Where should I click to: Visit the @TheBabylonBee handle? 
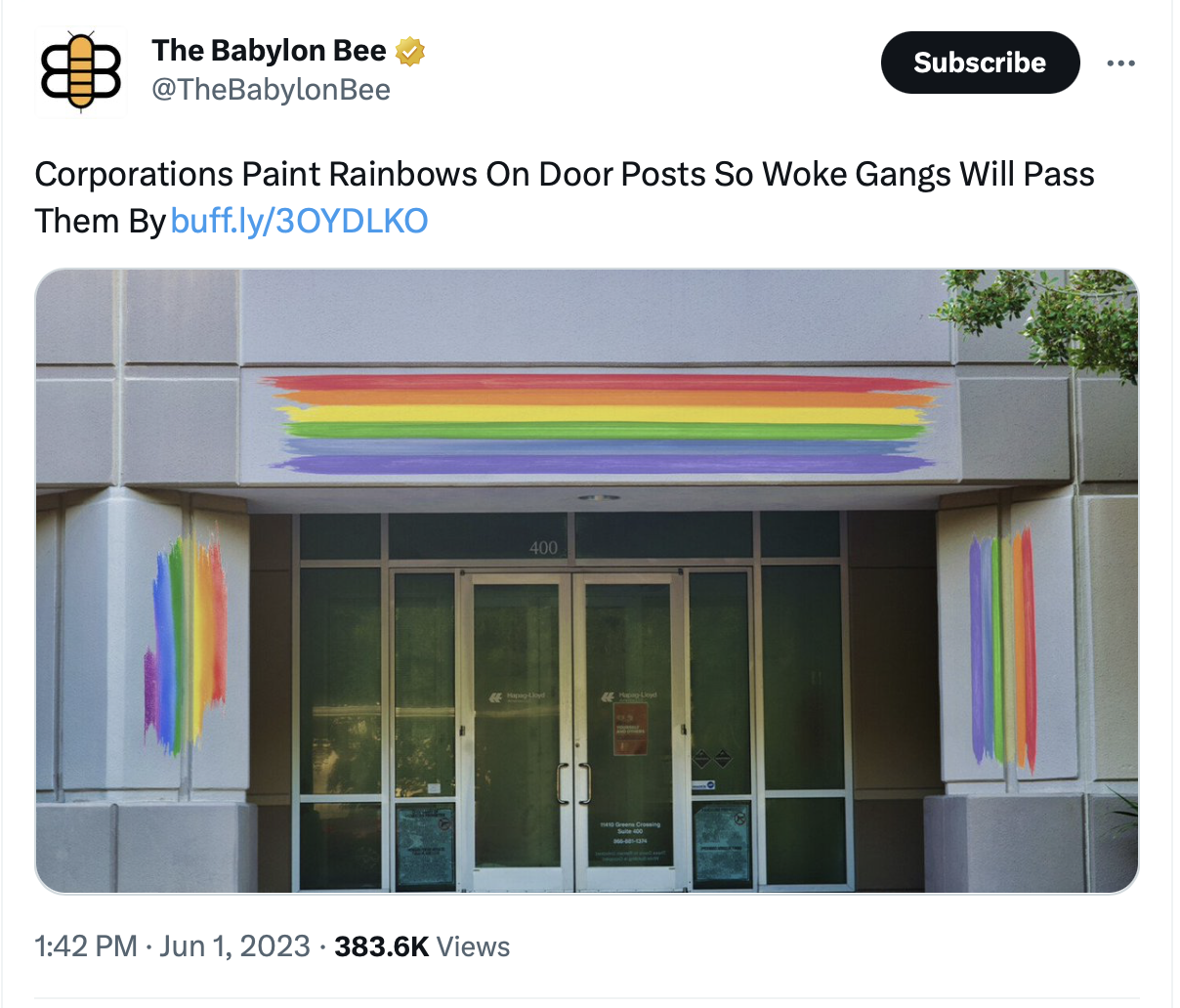click(x=271, y=90)
